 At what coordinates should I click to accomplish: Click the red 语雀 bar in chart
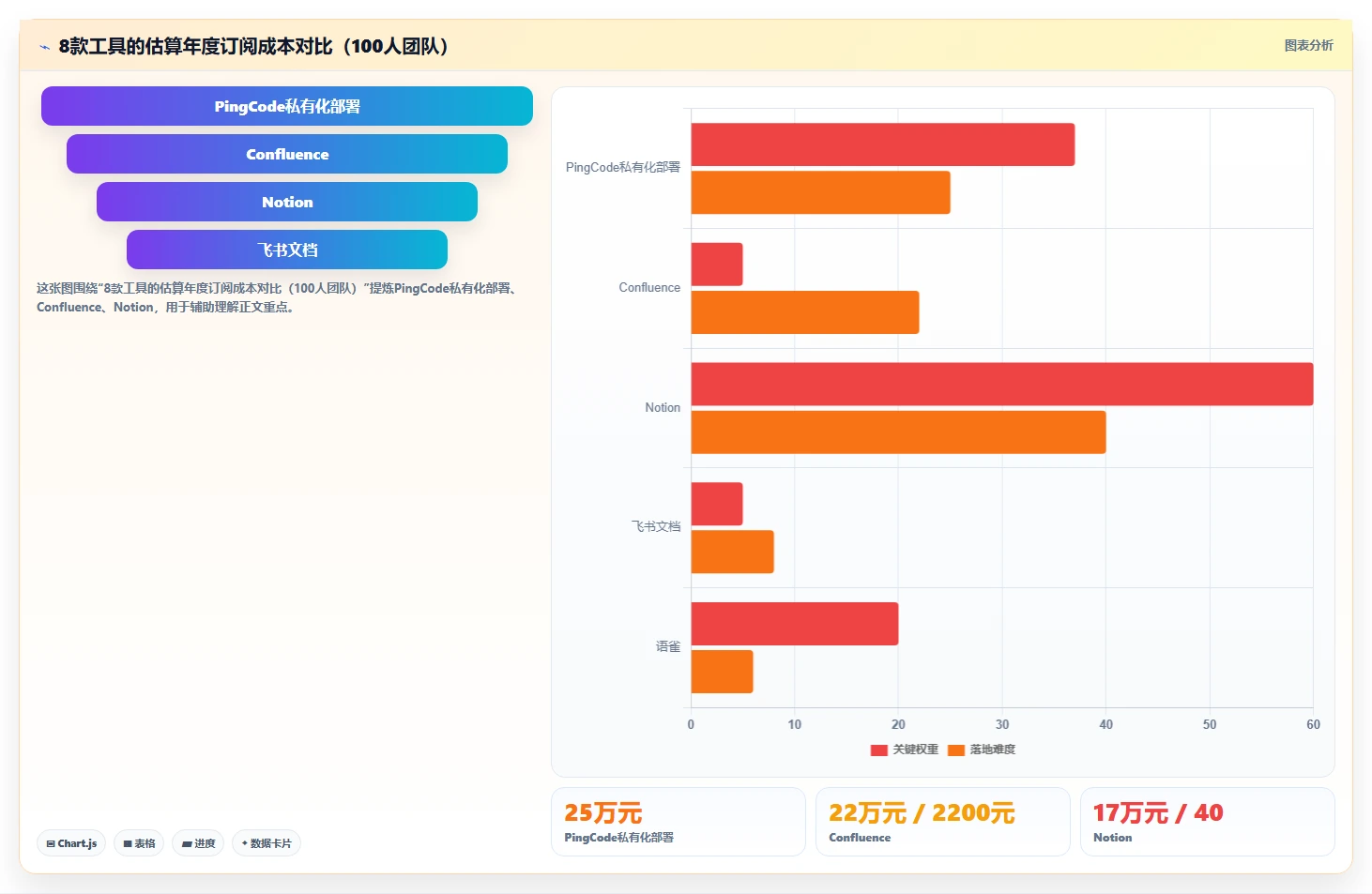point(795,624)
